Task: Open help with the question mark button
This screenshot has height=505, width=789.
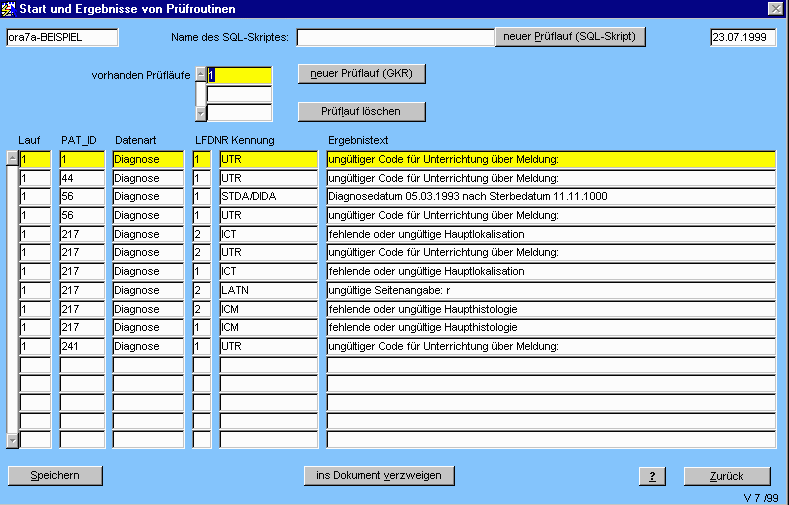Action: pyautogui.click(x=651, y=476)
